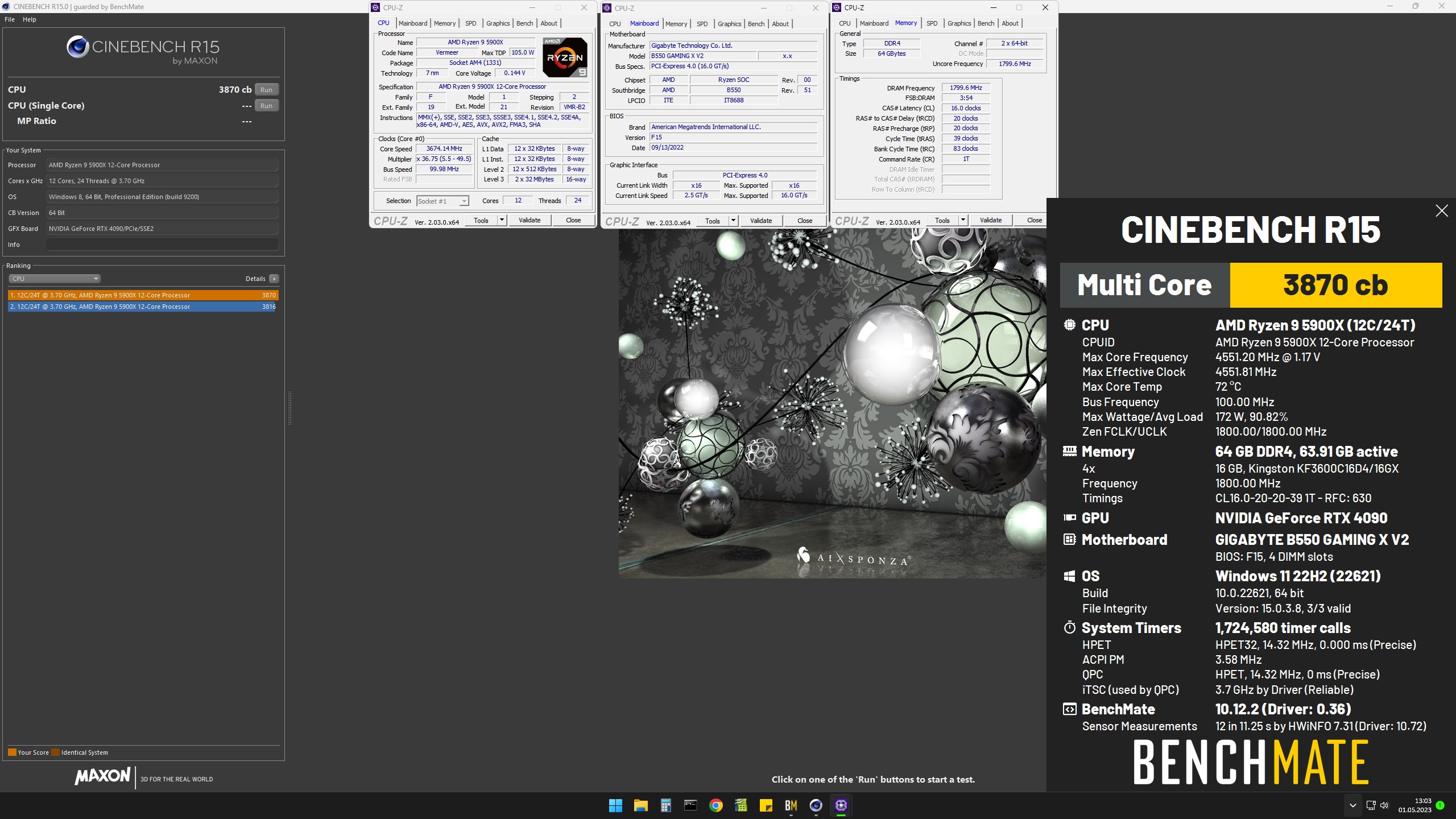
Task: Open CPU tab in third CPU-Z window
Action: [x=845, y=23]
